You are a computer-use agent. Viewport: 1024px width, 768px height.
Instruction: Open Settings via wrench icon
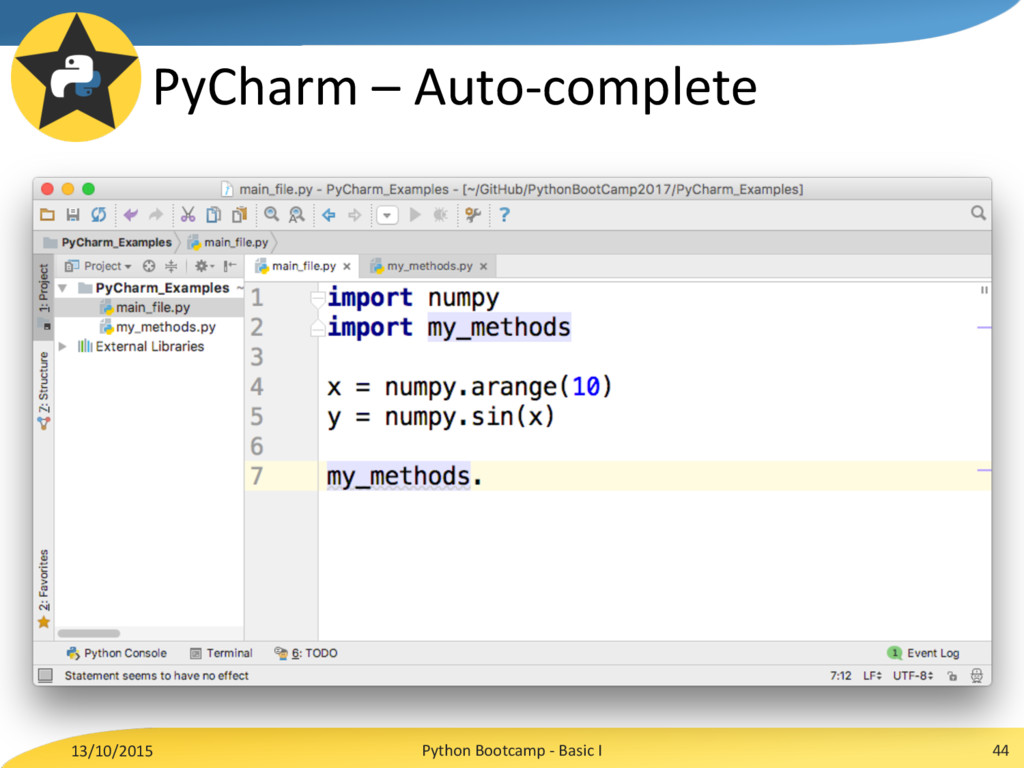point(473,215)
